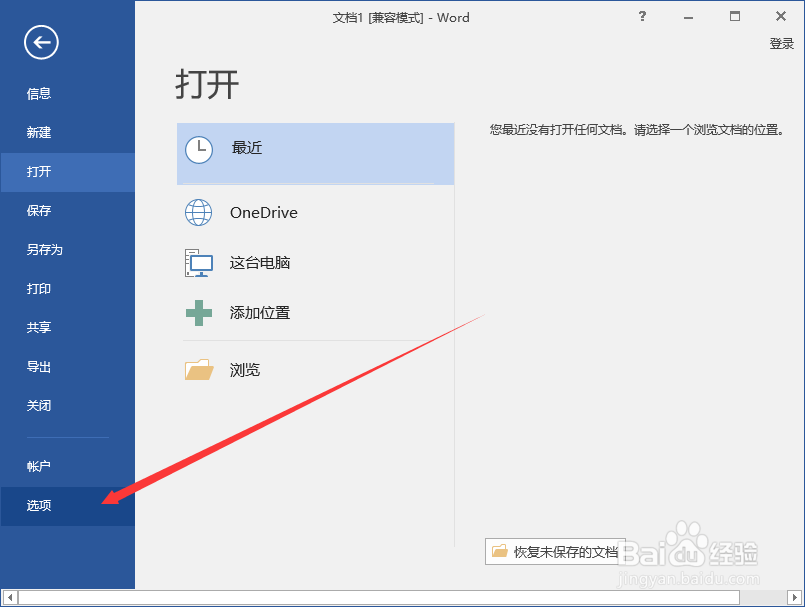This screenshot has width=805, height=607.
Task: Click the This PC computer icon
Action: pos(199,263)
